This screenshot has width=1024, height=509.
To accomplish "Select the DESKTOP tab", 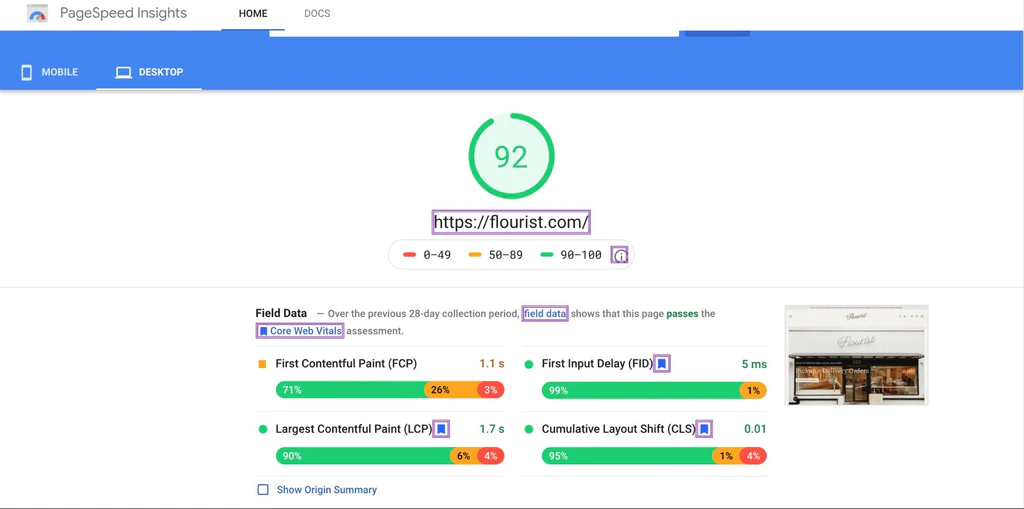I will (149, 72).
